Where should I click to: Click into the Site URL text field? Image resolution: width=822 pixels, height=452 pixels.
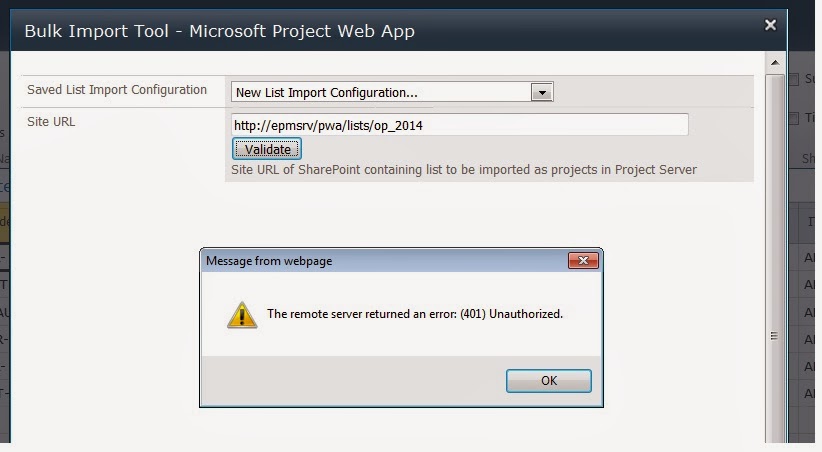point(459,125)
